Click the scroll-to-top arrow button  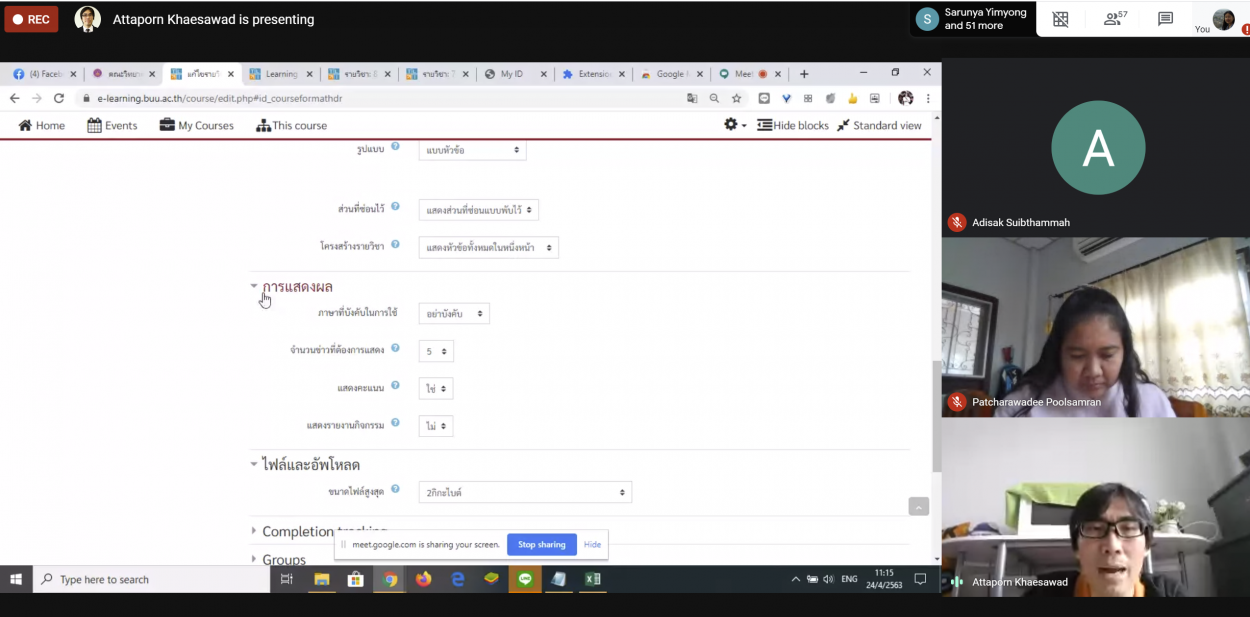[x=918, y=507]
